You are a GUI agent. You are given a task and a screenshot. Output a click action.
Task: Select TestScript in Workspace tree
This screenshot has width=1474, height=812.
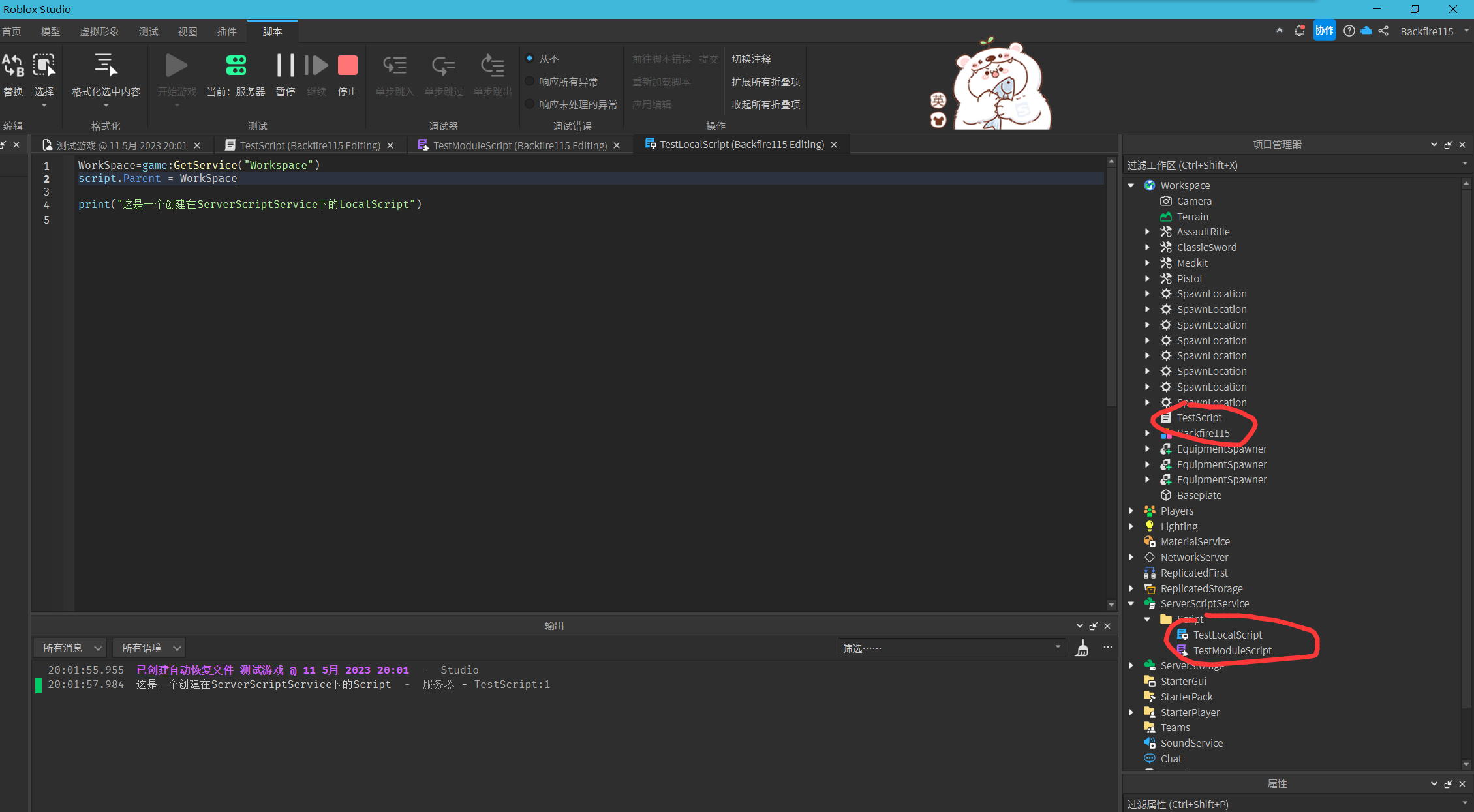[x=1199, y=417]
